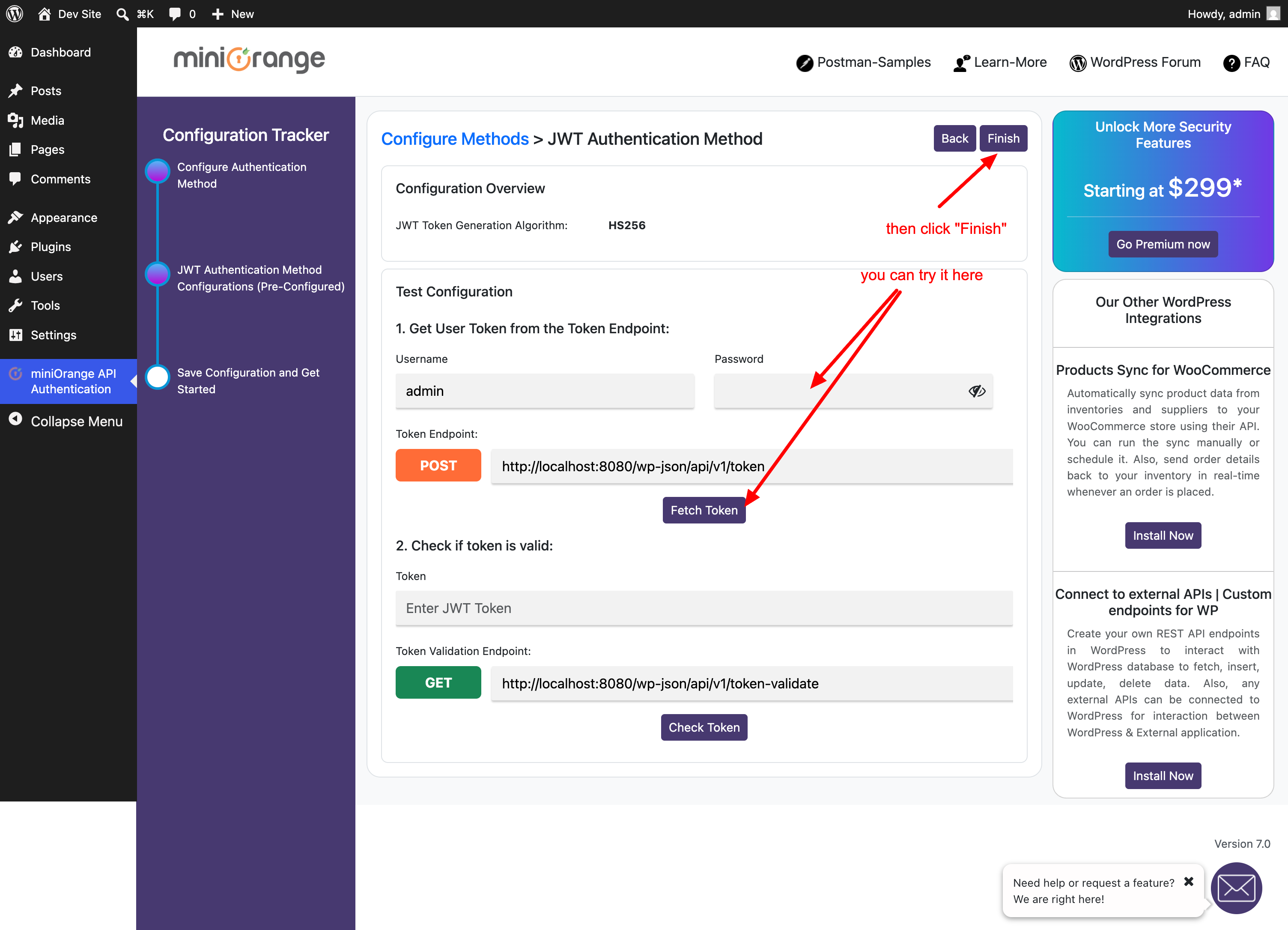Click the Comments icon in sidebar
The image size is (1288, 930).
tap(15, 179)
